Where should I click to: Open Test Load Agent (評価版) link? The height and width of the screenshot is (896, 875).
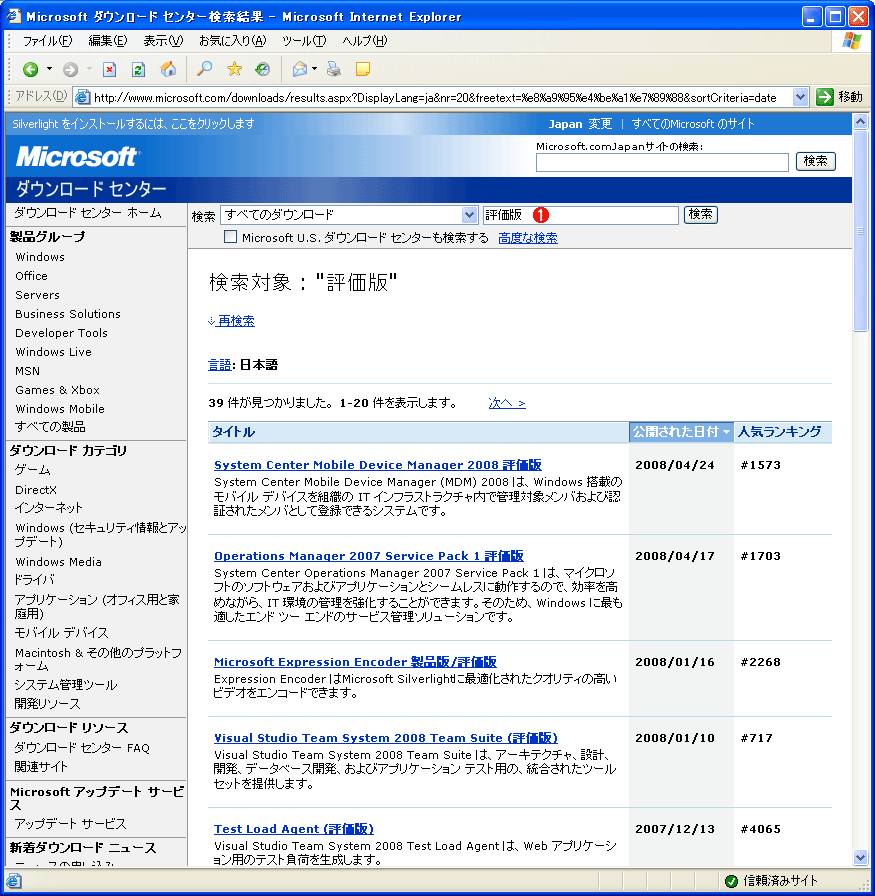tap(294, 829)
